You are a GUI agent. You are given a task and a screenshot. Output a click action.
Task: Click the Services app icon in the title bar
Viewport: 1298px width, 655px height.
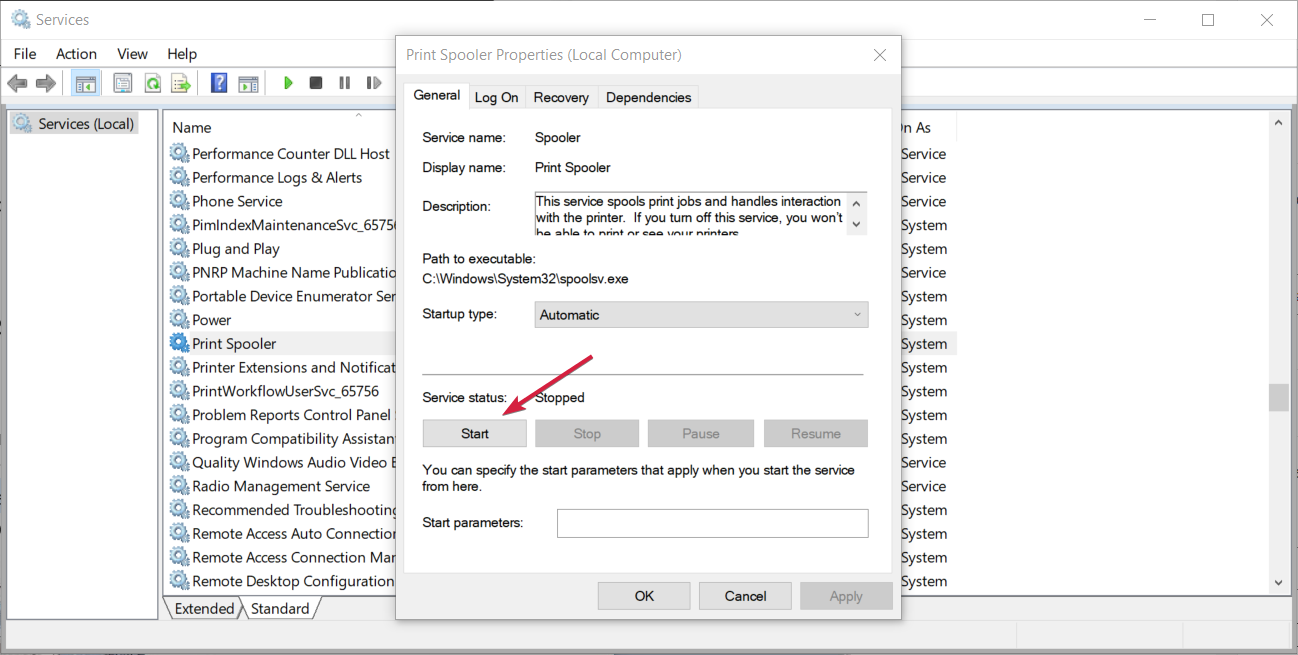pyautogui.click(x=20, y=19)
